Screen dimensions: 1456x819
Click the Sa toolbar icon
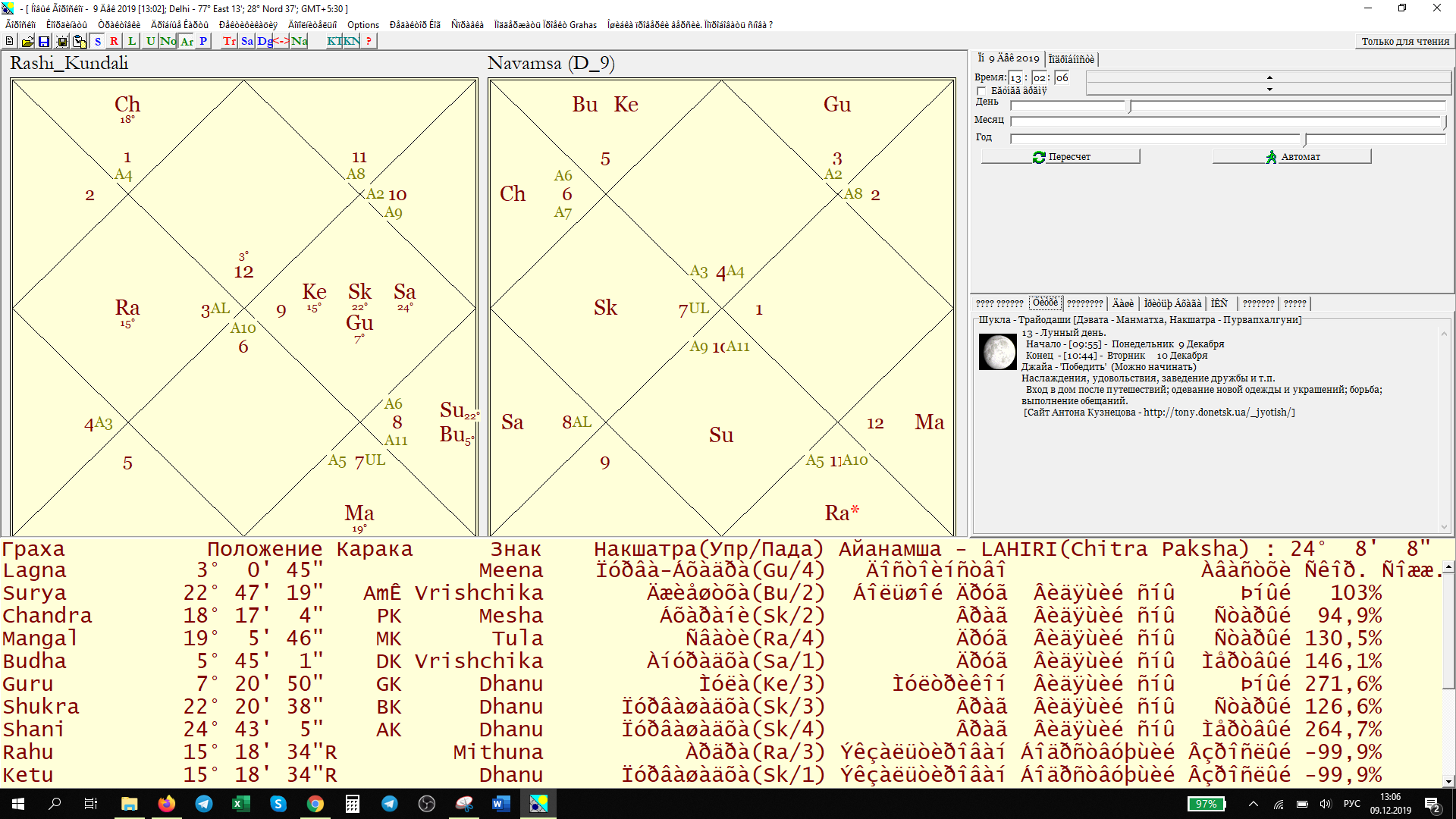(249, 41)
